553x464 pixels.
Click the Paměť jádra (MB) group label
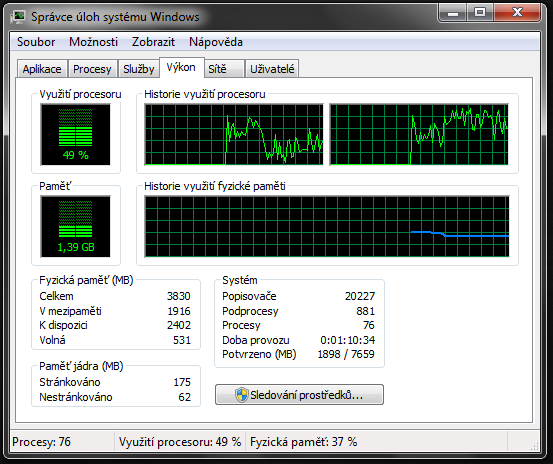coord(81,366)
